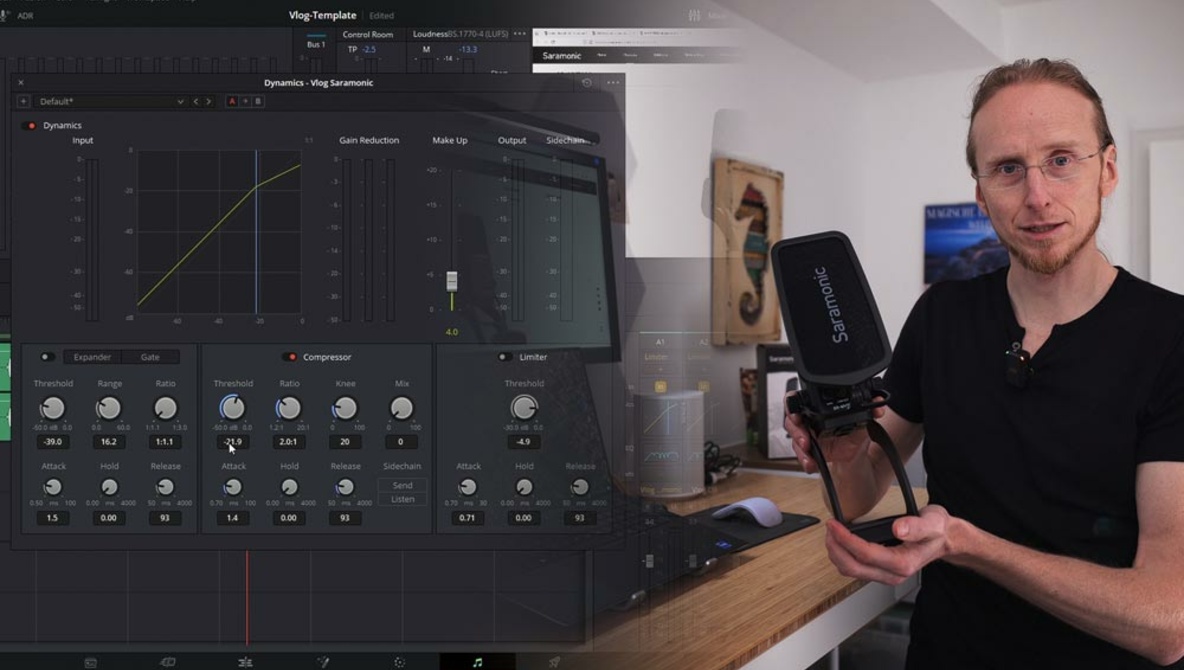Click the ADR microphone icon at top left
This screenshot has height=670, width=1184.
(x=5, y=15)
